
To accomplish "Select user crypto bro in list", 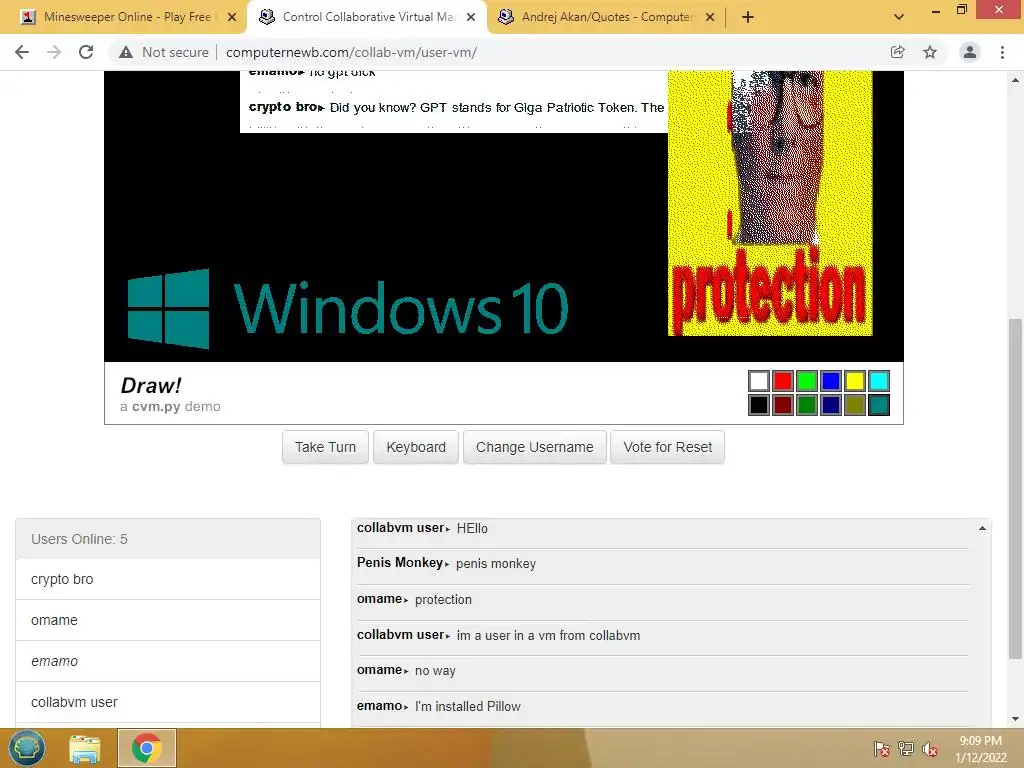I will pos(168,579).
